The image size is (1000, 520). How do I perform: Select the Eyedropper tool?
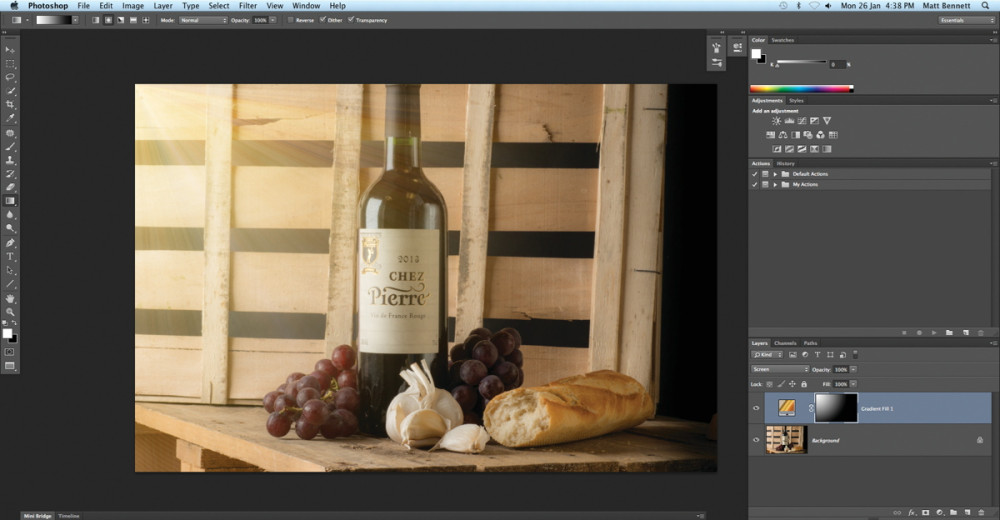click(x=10, y=118)
